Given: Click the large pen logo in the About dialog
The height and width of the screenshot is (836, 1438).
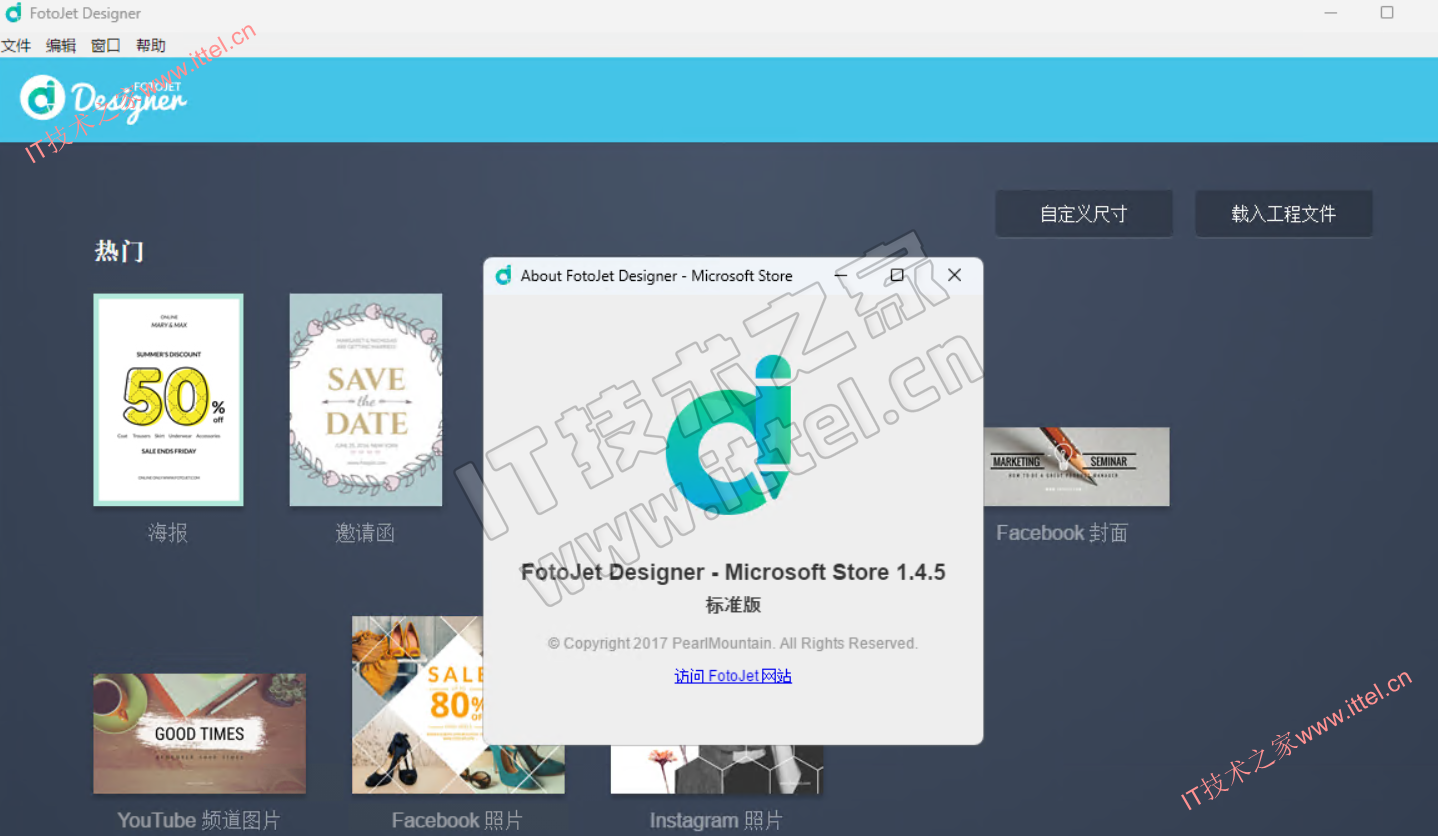Looking at the screenshot, I should tap(730, 434).
